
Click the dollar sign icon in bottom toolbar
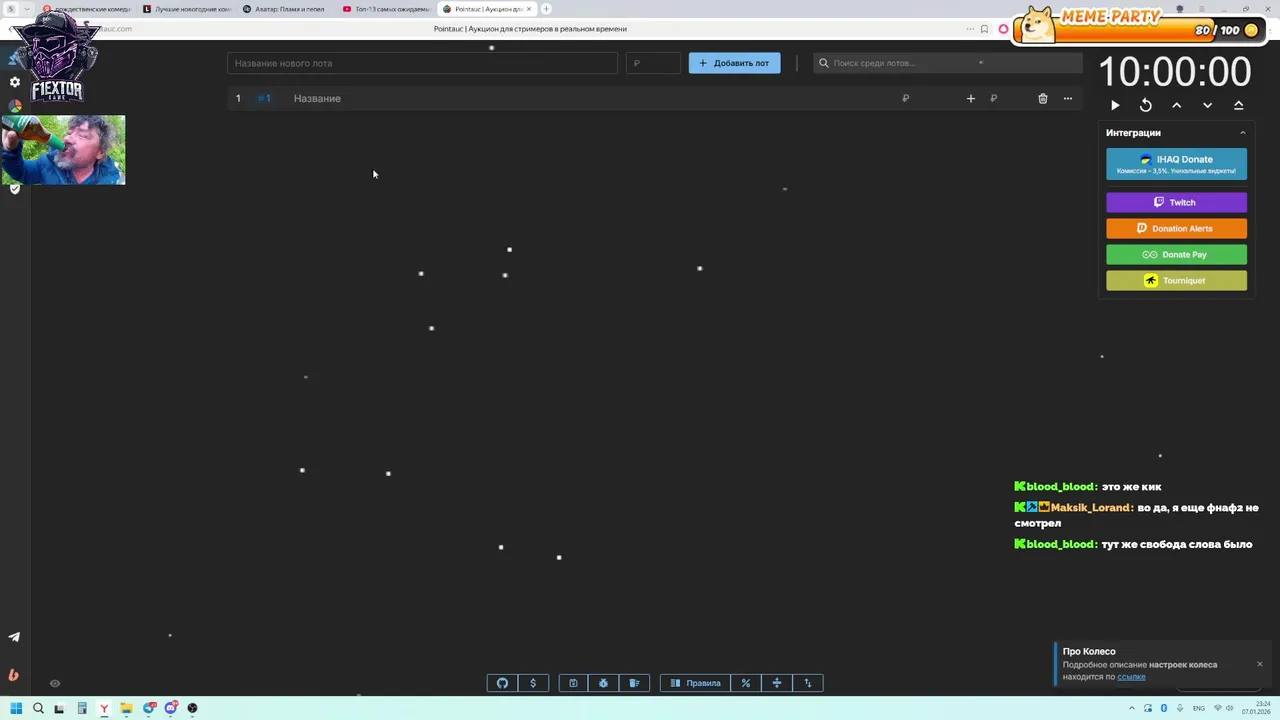click(x=533, y=683)
